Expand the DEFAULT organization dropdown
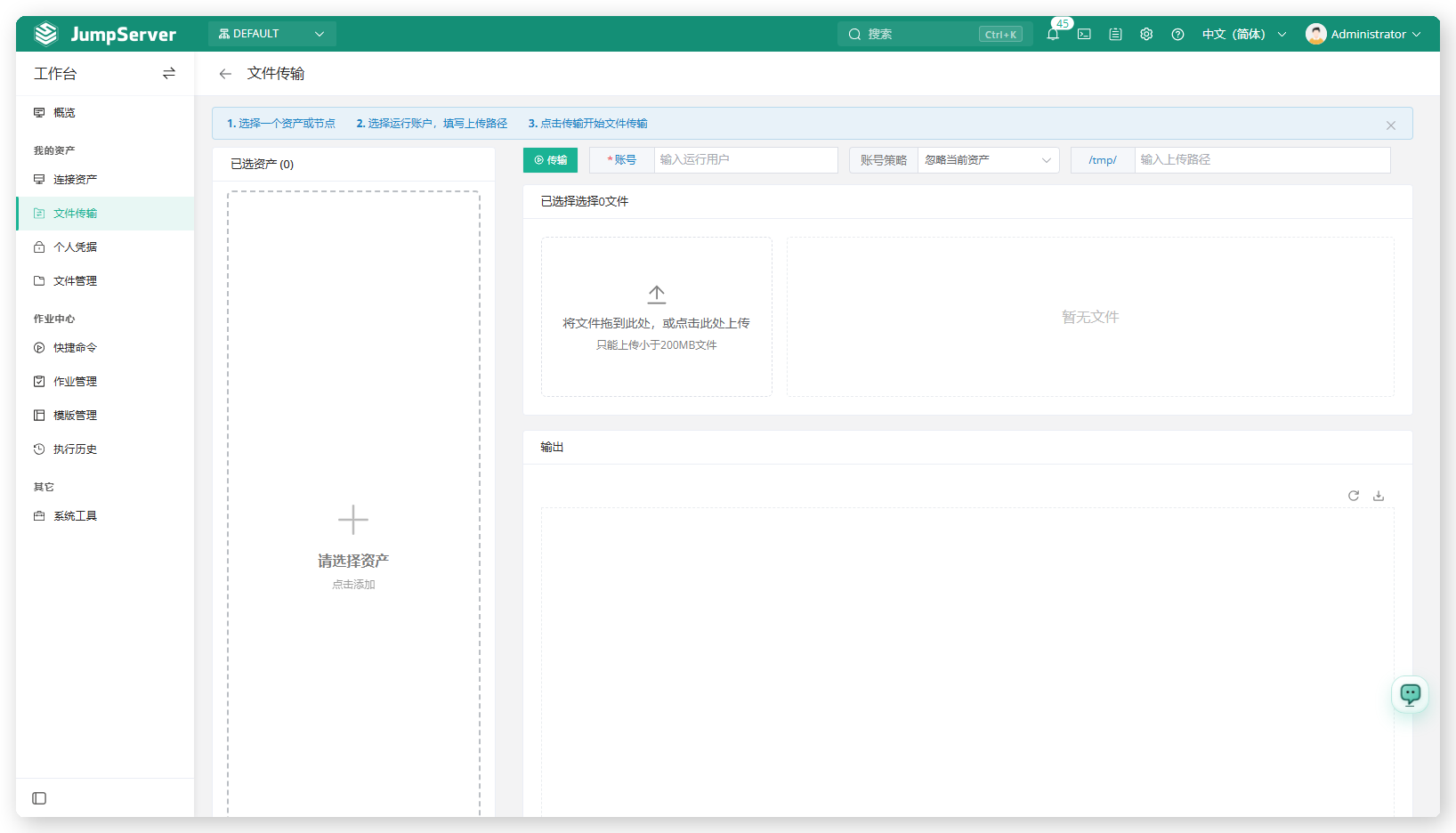This screenshot has width=1456, height=833. click(x=272, y=34)
